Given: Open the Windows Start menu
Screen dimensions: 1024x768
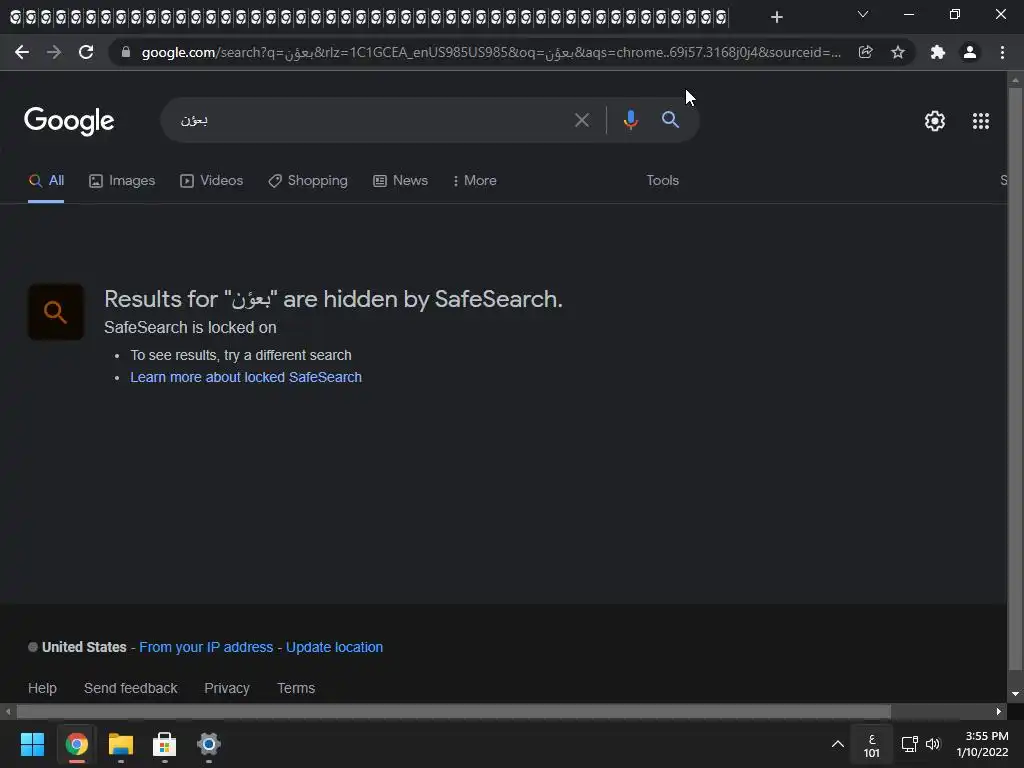Looking at the screenshot, I should tap(32, 744).
